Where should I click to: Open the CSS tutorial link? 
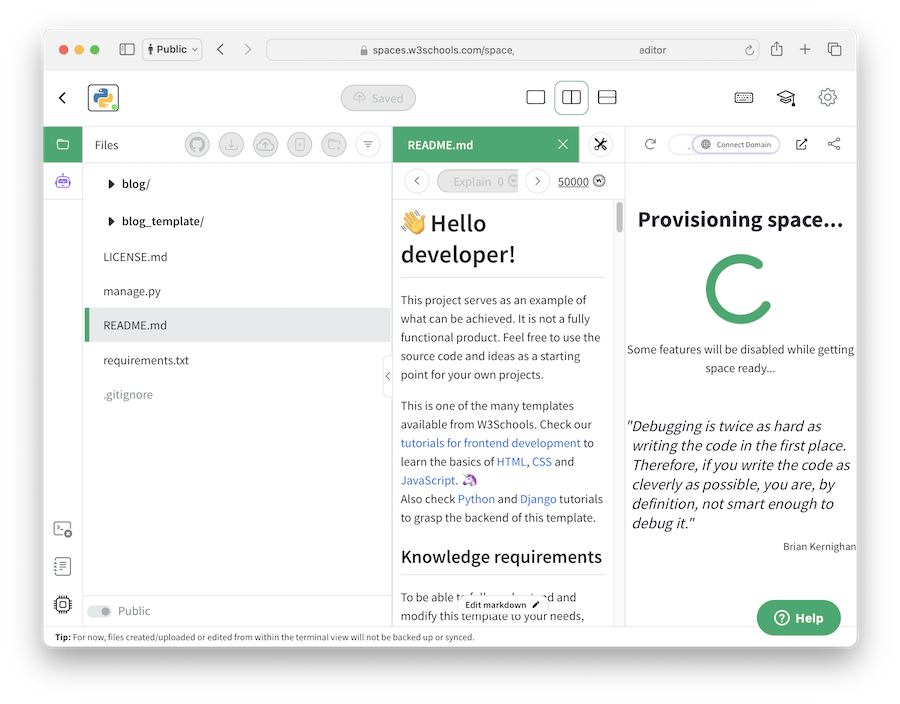tap(541, 462)
